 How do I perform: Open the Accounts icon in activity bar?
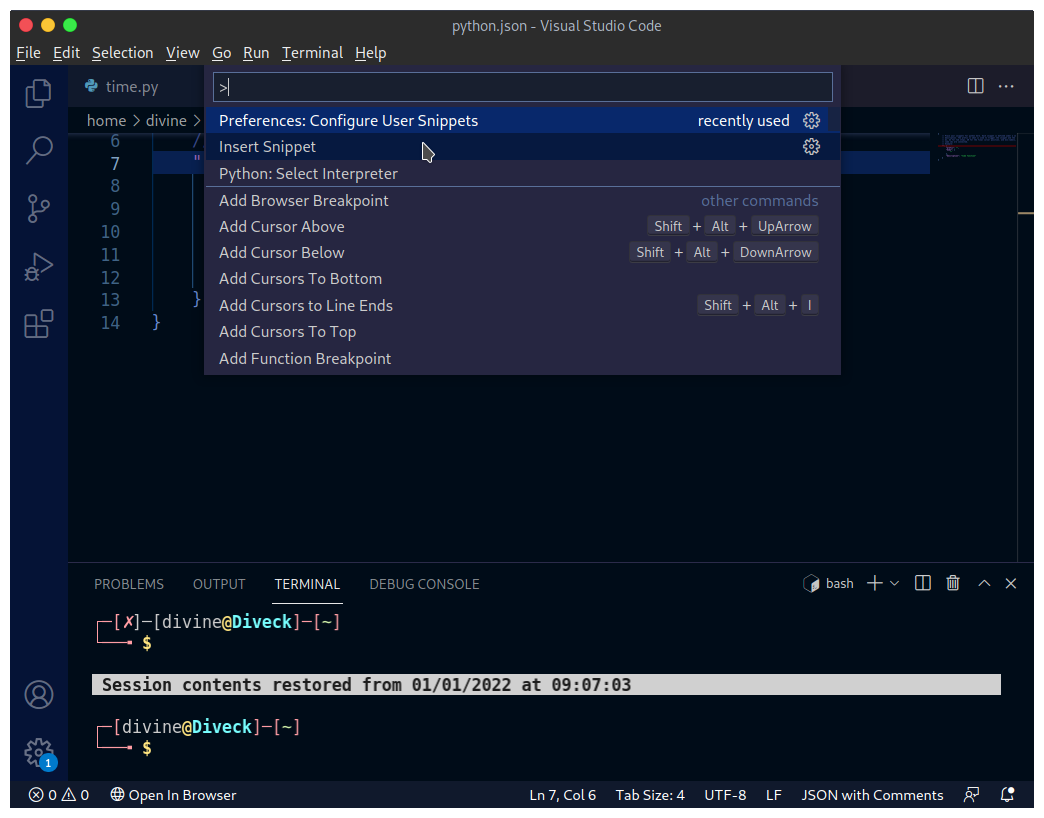click(39, 695)
